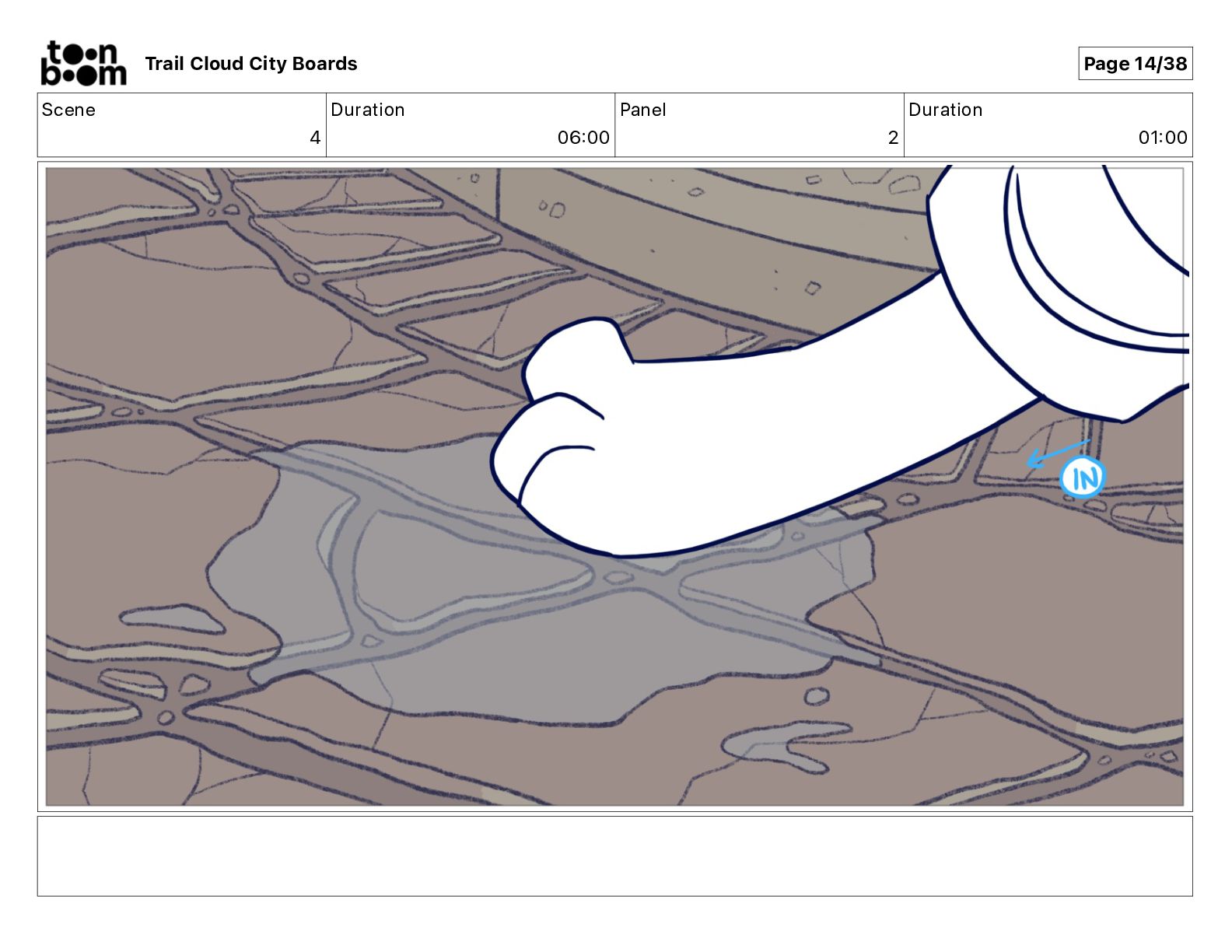Click the scene 'Duration' label
The image size is (1232, 952).
click(x=368, y=110)
